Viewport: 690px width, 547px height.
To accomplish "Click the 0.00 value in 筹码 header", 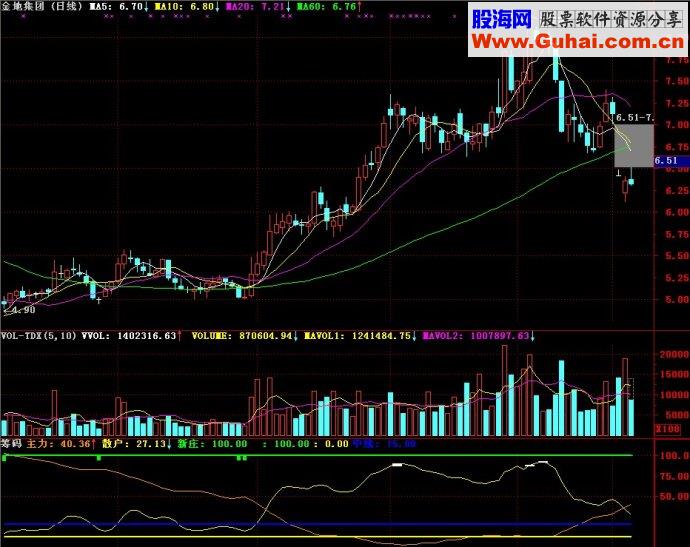I will coord(337,444).
